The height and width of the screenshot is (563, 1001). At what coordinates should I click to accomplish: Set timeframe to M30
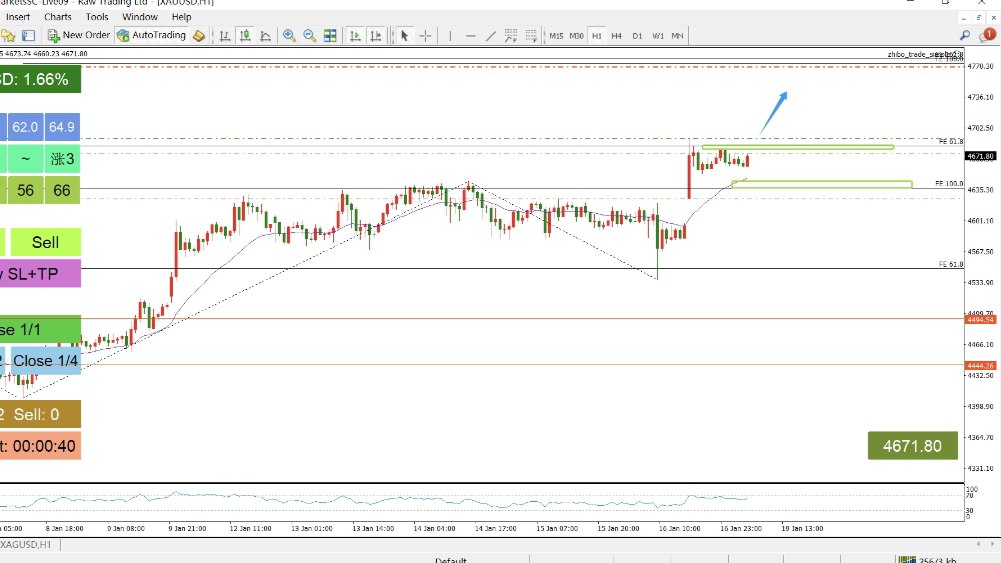576,36
